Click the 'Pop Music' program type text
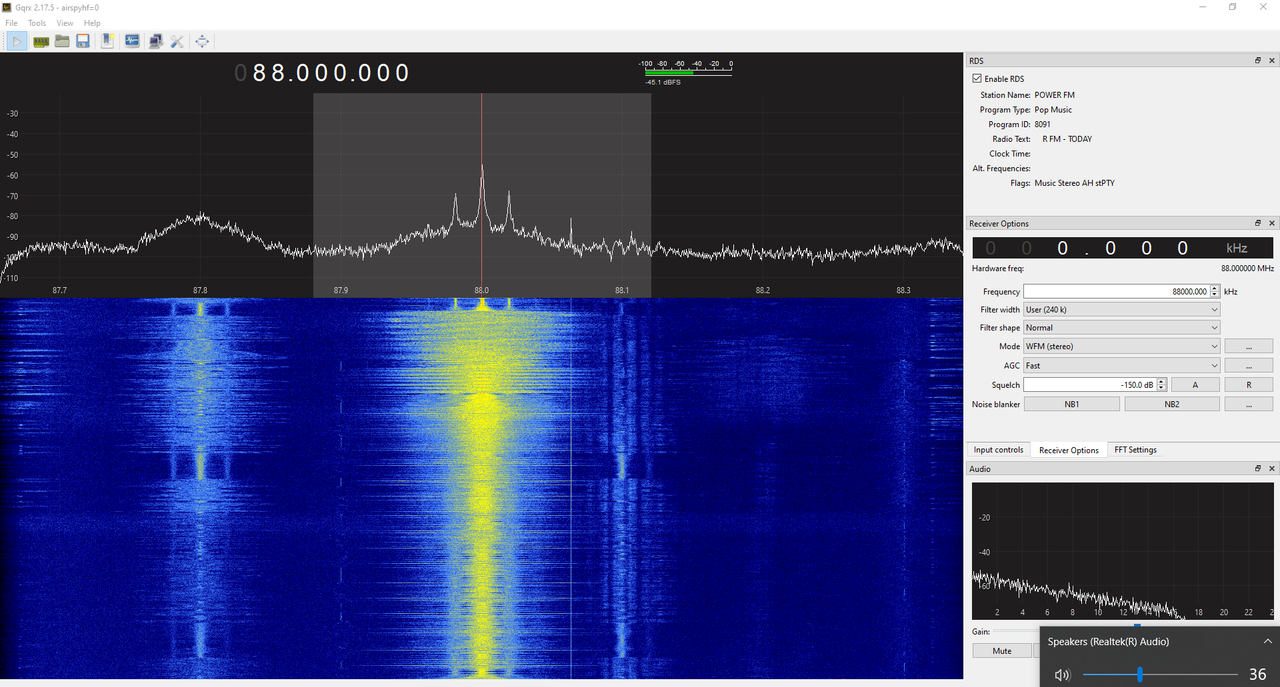 (1053, 110)
